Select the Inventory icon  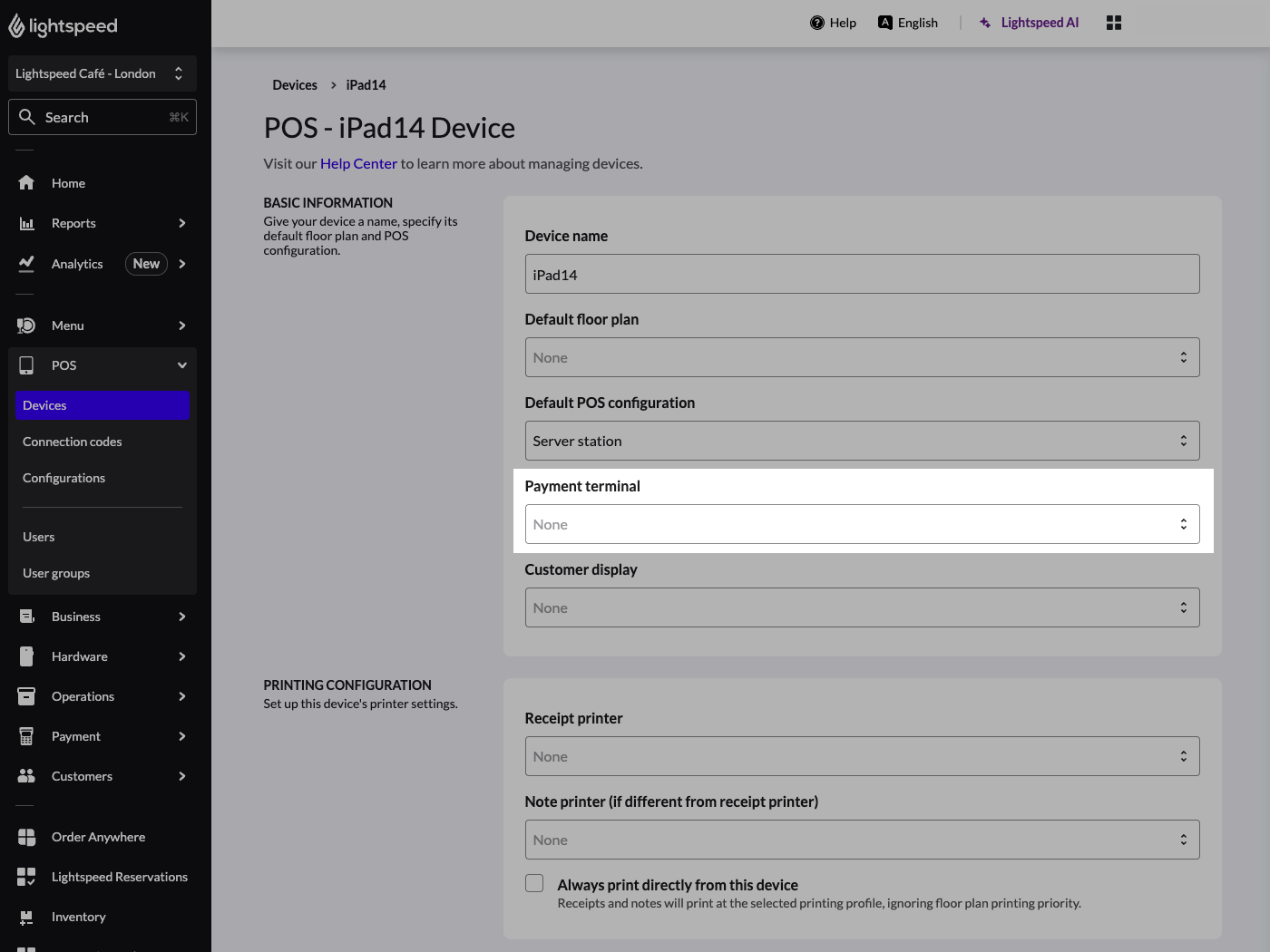pos(26,916)
